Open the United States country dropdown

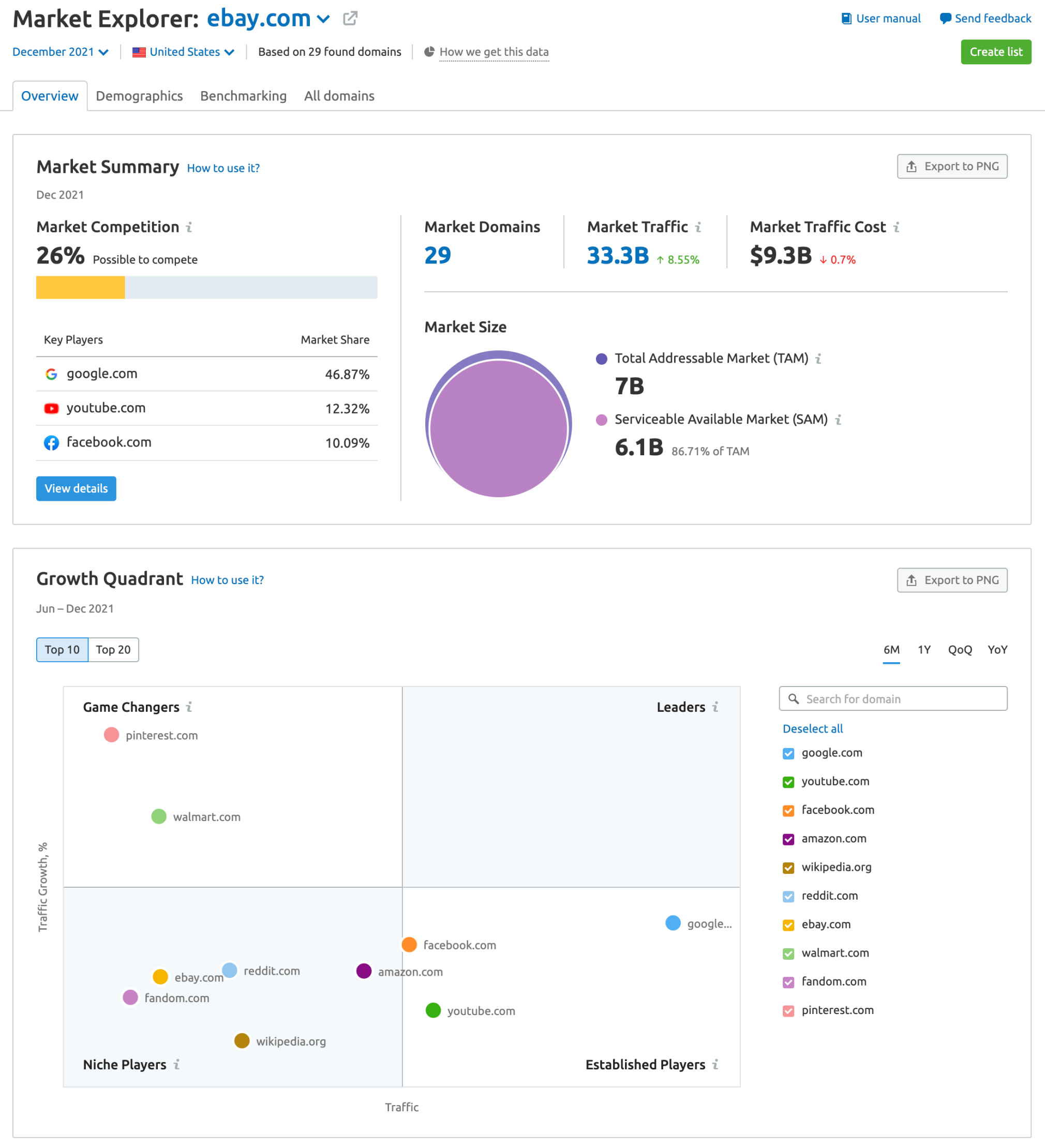pyautogui.click(x=183, y=51)
